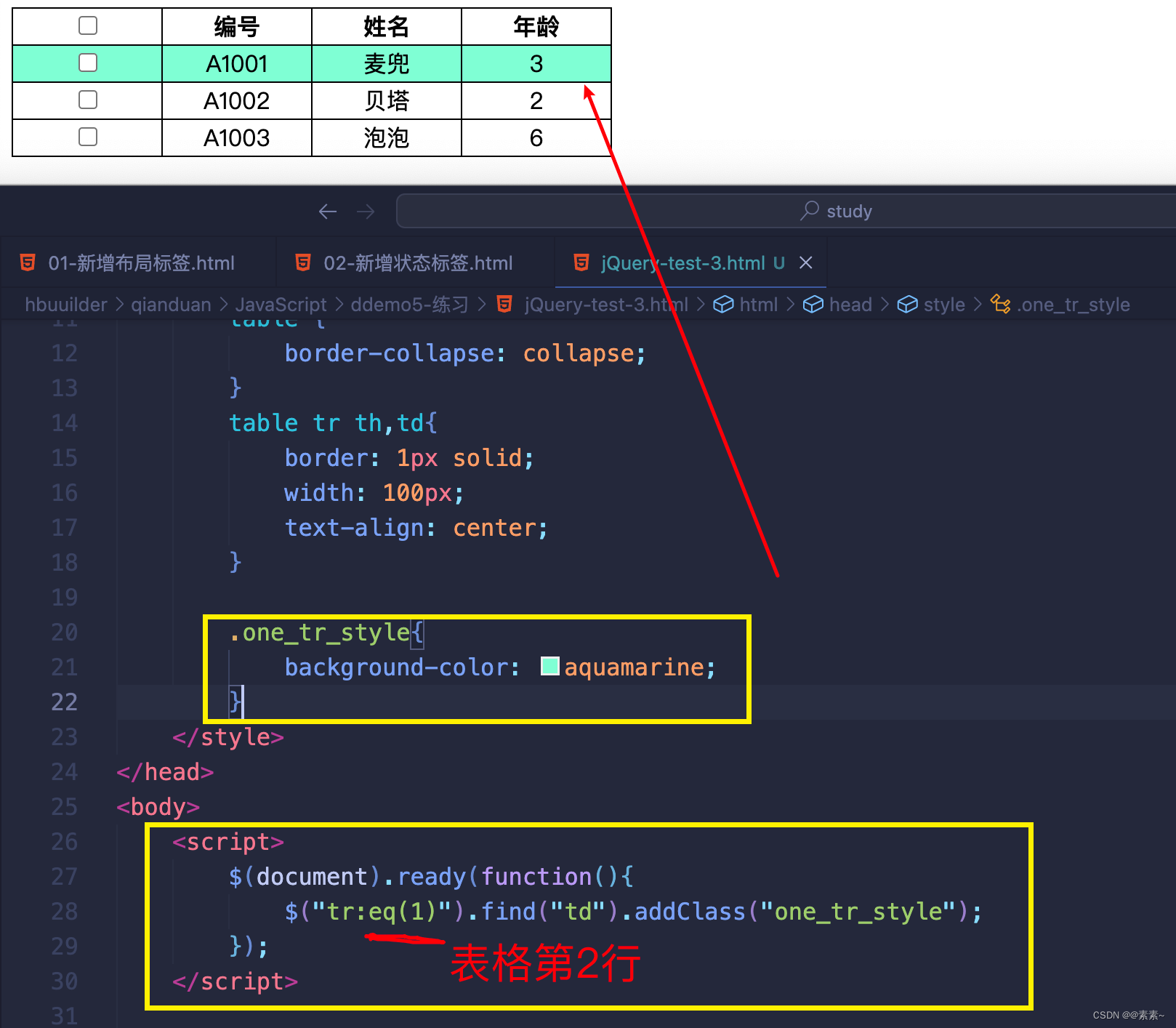This screenshot has height=1028, width=1176.
Task: Click '</style>' tag on line 23
Action: 228,736
